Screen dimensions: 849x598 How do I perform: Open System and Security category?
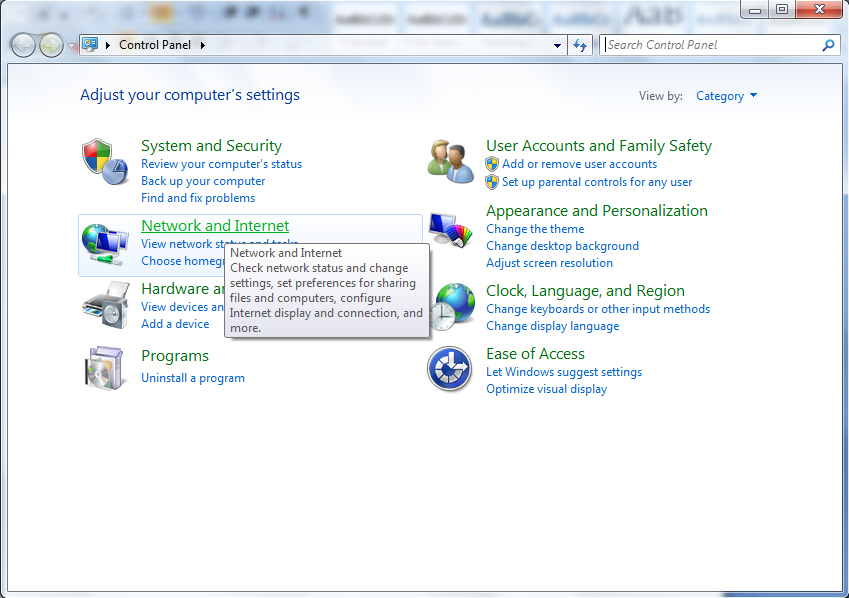pos(211,146)
